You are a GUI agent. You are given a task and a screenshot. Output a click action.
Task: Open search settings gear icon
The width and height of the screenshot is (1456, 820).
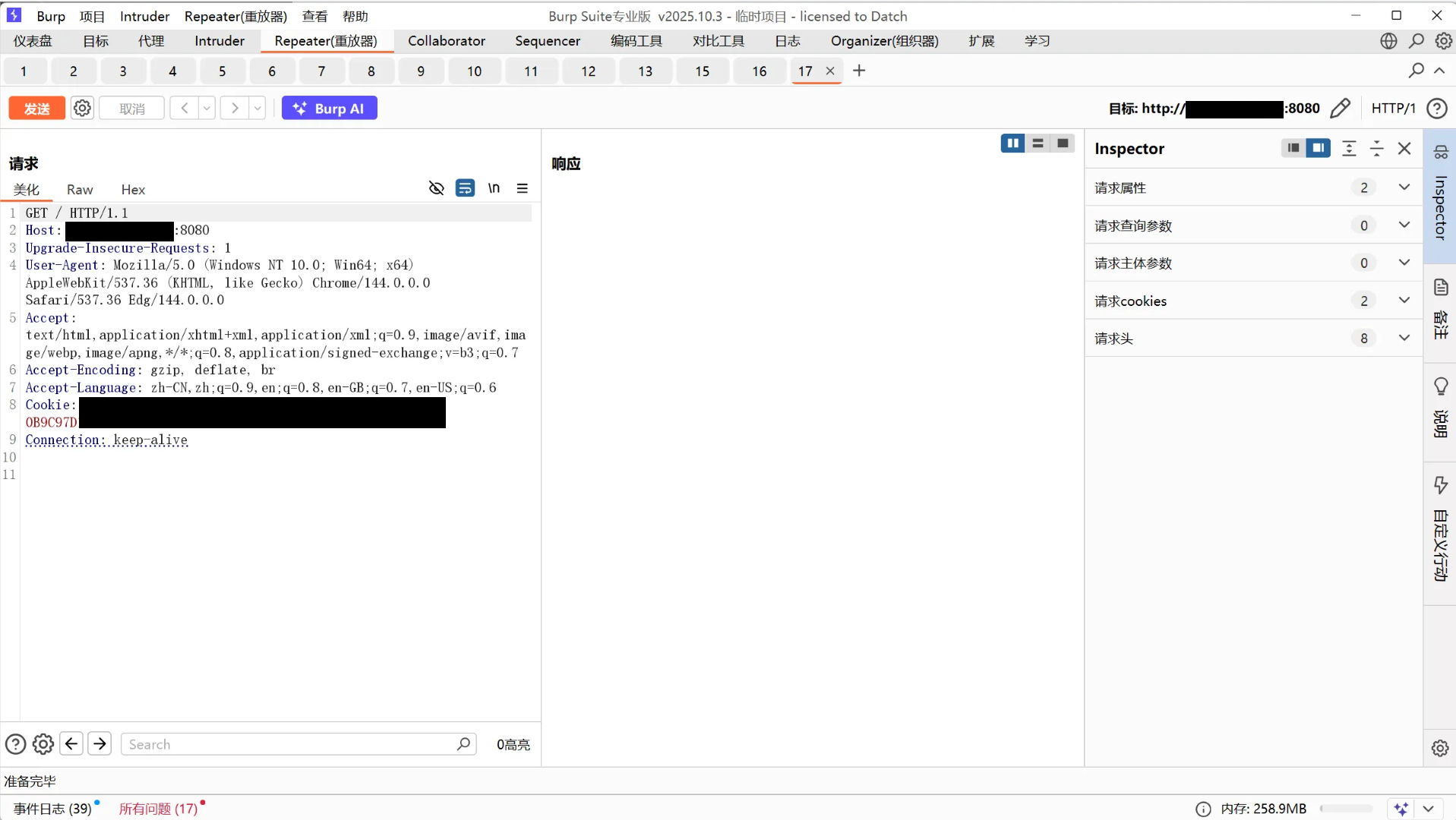tap(43, 744)
